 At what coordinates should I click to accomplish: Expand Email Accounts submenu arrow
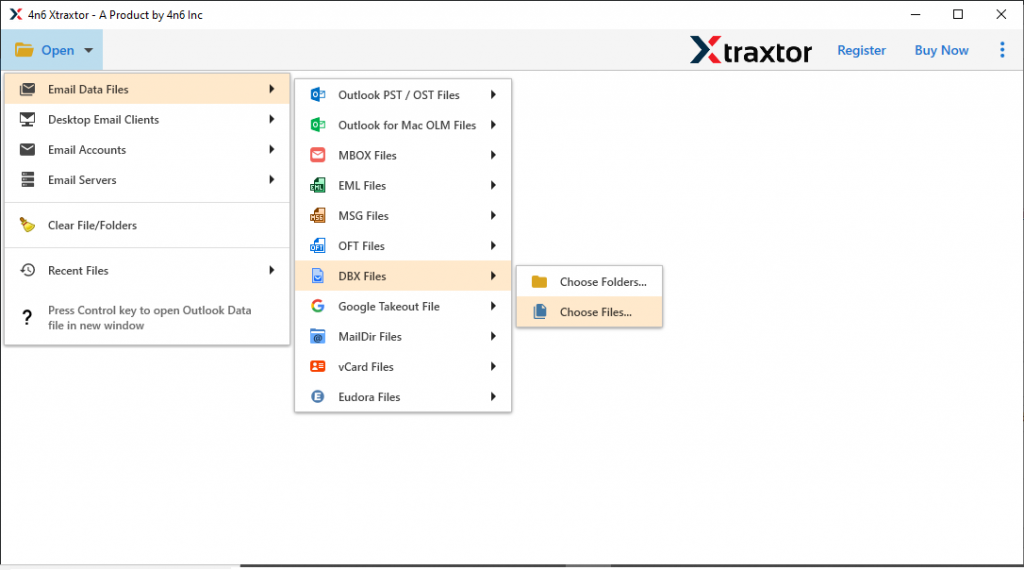click(x=272, y=149)
